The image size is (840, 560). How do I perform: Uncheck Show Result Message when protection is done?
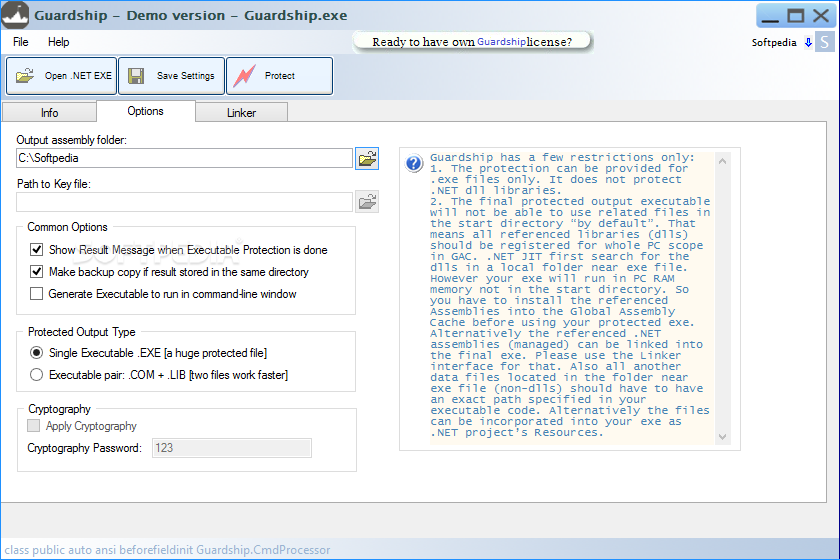(36, 250)
